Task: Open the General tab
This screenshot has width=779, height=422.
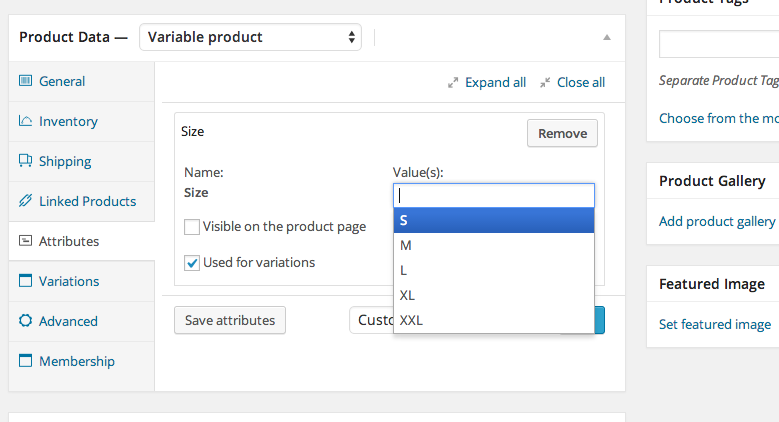Action: [81, 81]
